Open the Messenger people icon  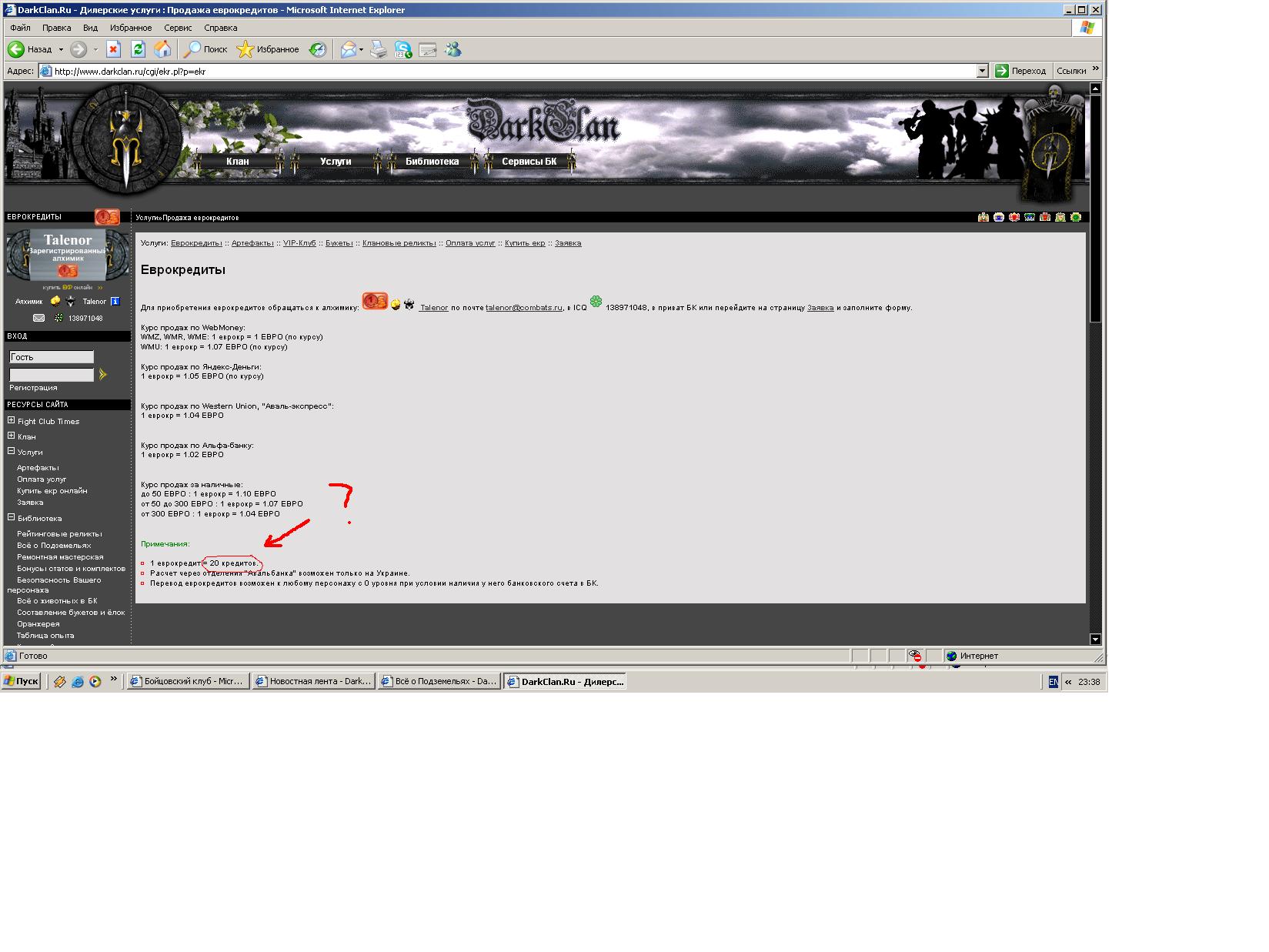point(453,49)
